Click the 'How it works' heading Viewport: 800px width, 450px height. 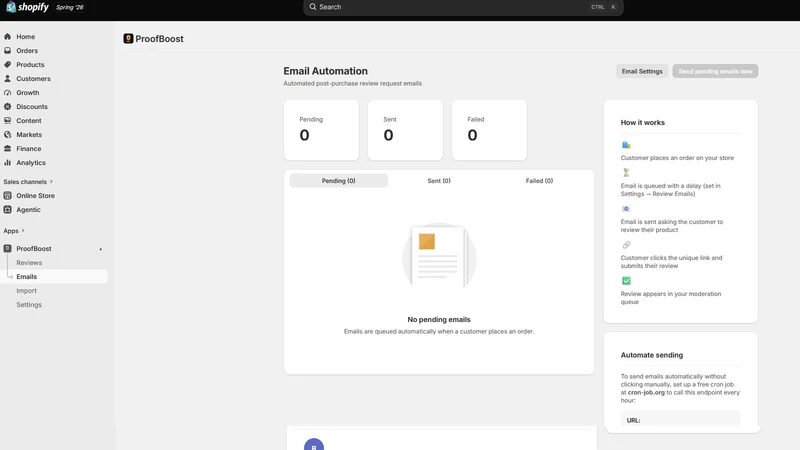[x=642, y=122]
